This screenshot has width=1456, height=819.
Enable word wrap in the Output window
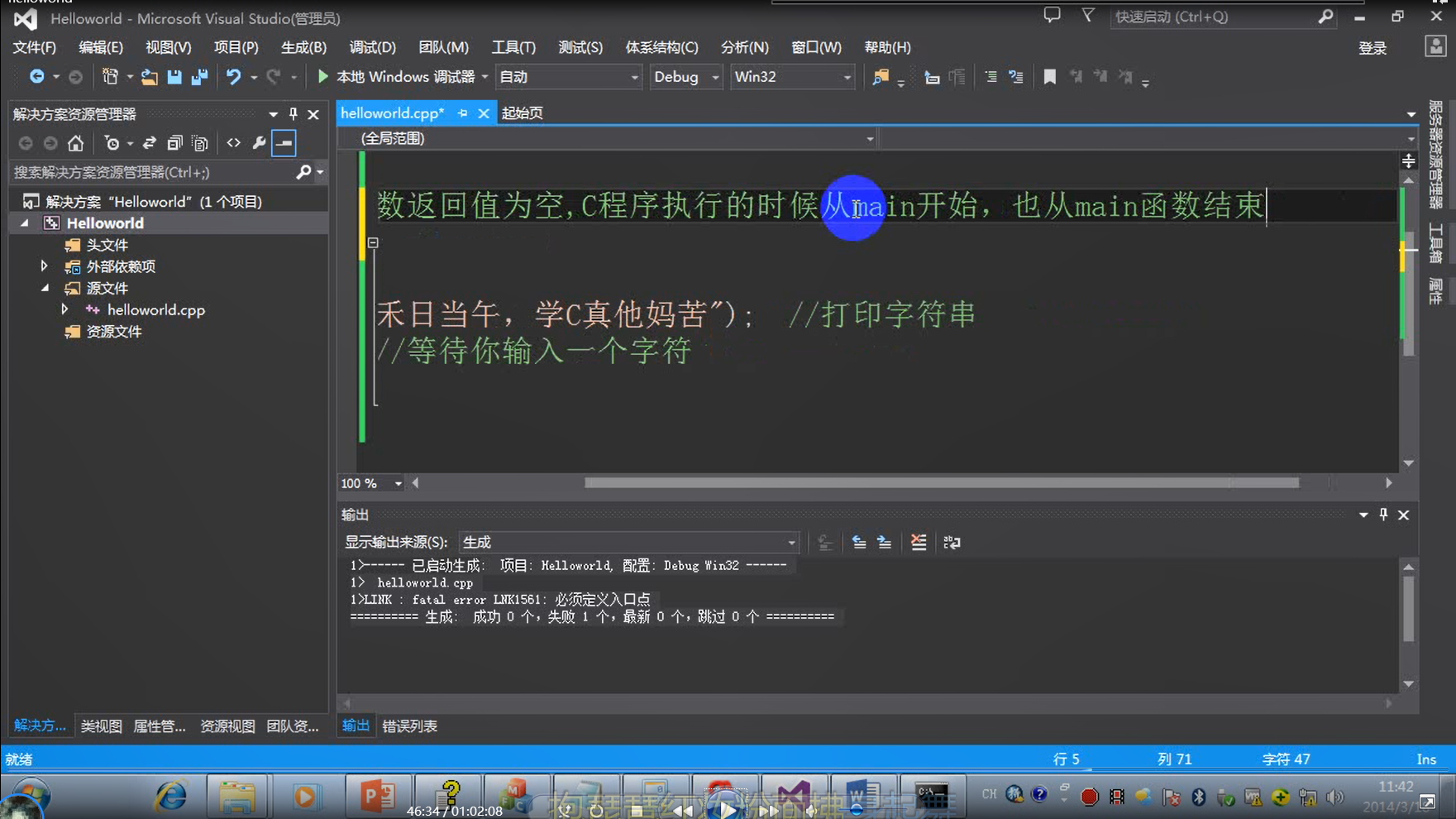click(x=951, y=543)
